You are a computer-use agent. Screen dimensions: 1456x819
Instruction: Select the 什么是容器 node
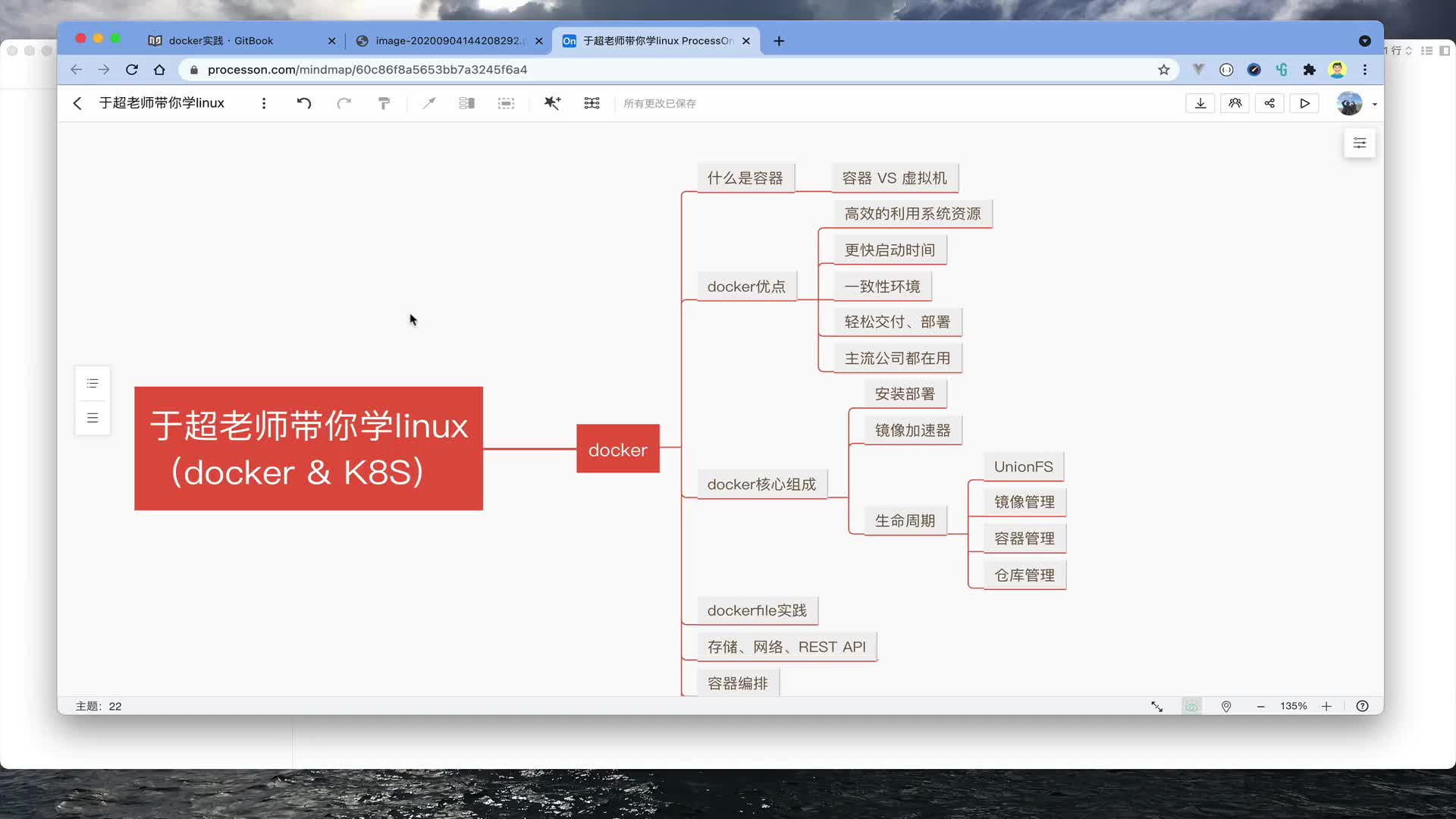point(745,178)
